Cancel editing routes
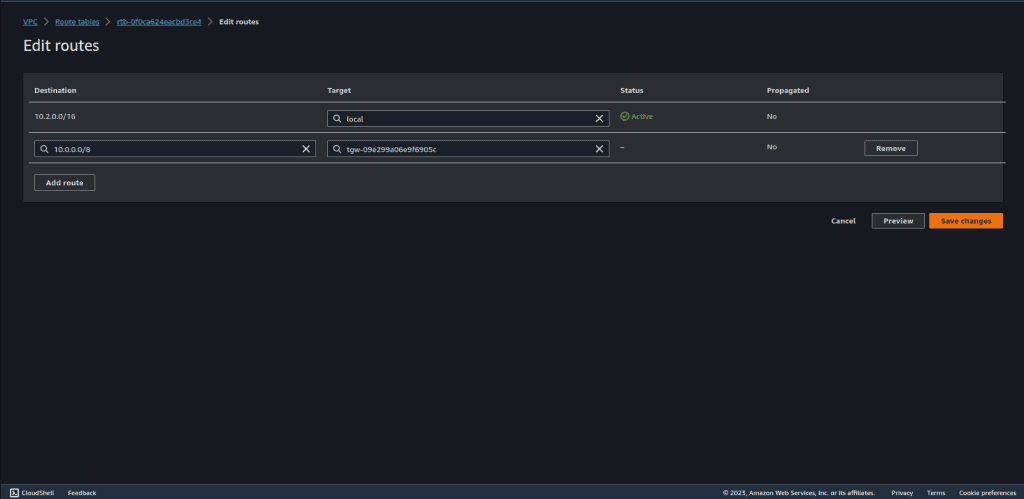The width and height of the screenshot is (1024, 499). pyautogui.click(x=843, y=220)
